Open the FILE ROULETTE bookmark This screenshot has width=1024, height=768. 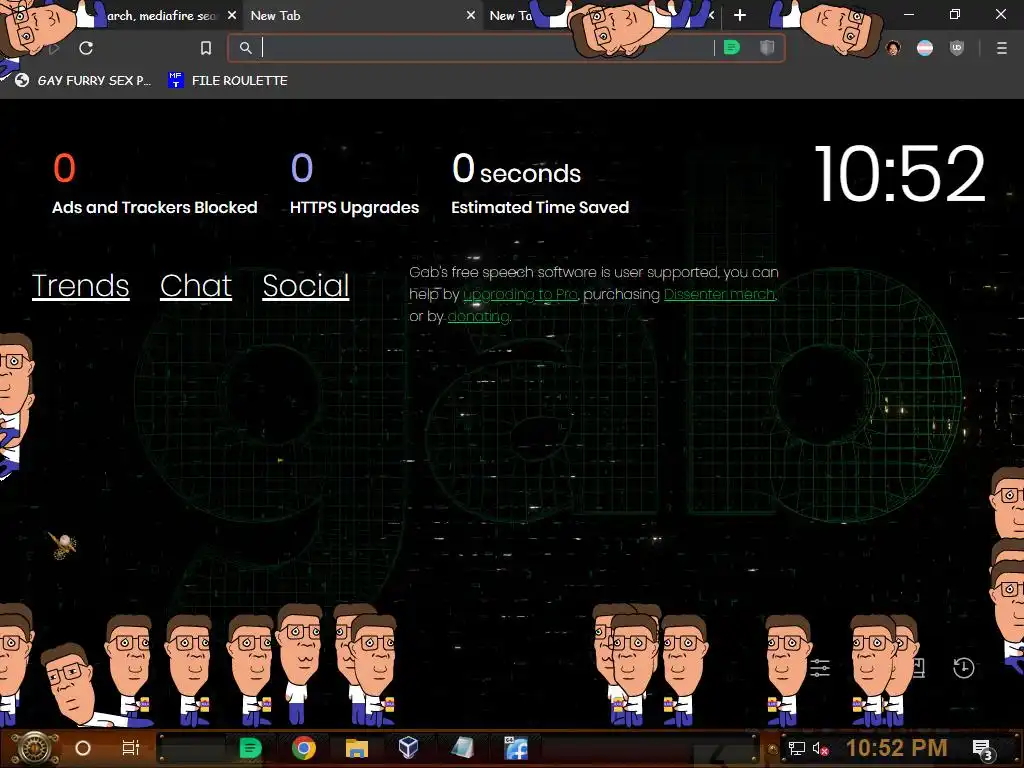coord(228,80)
